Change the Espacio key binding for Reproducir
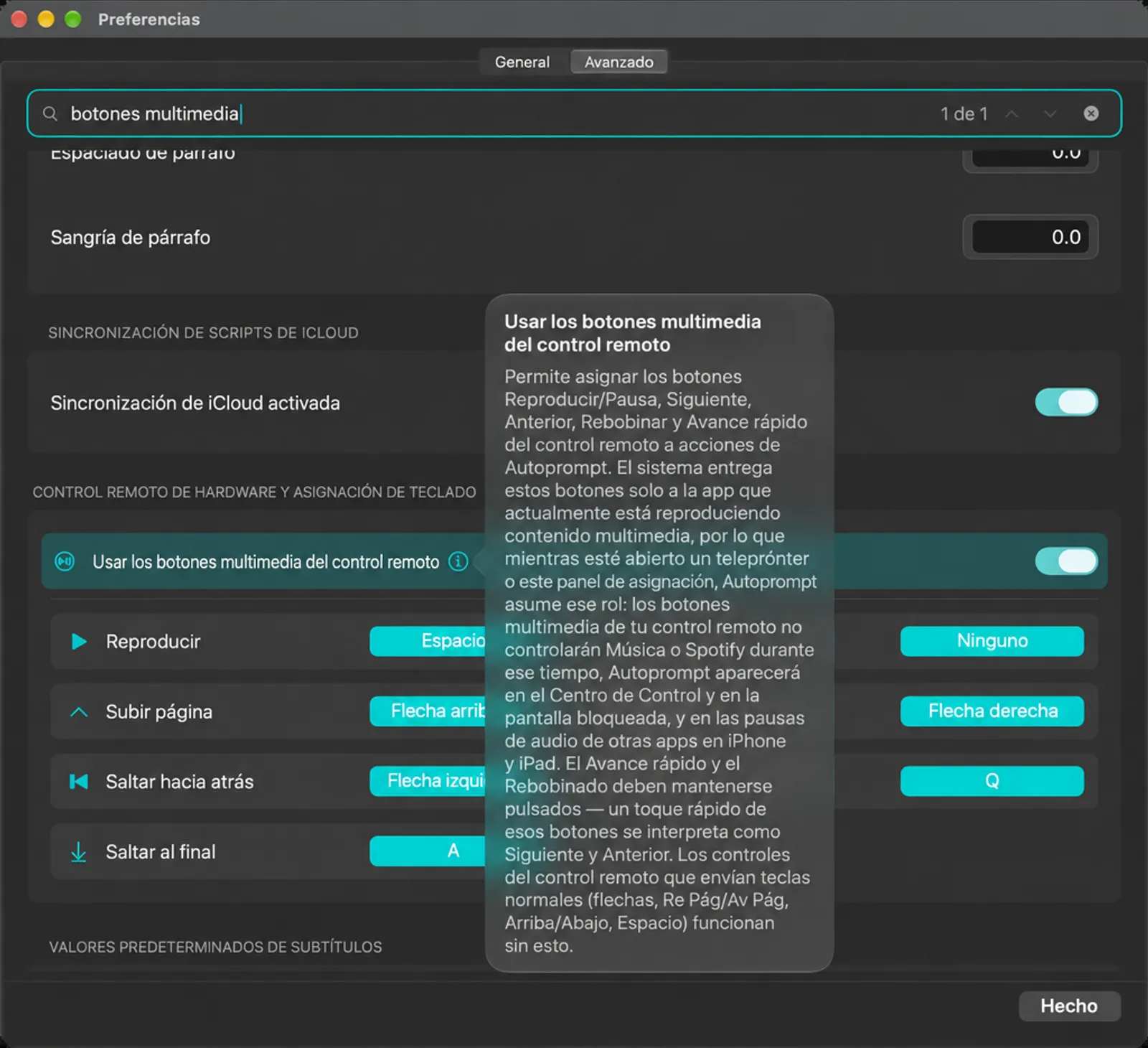 click(428, 641)
